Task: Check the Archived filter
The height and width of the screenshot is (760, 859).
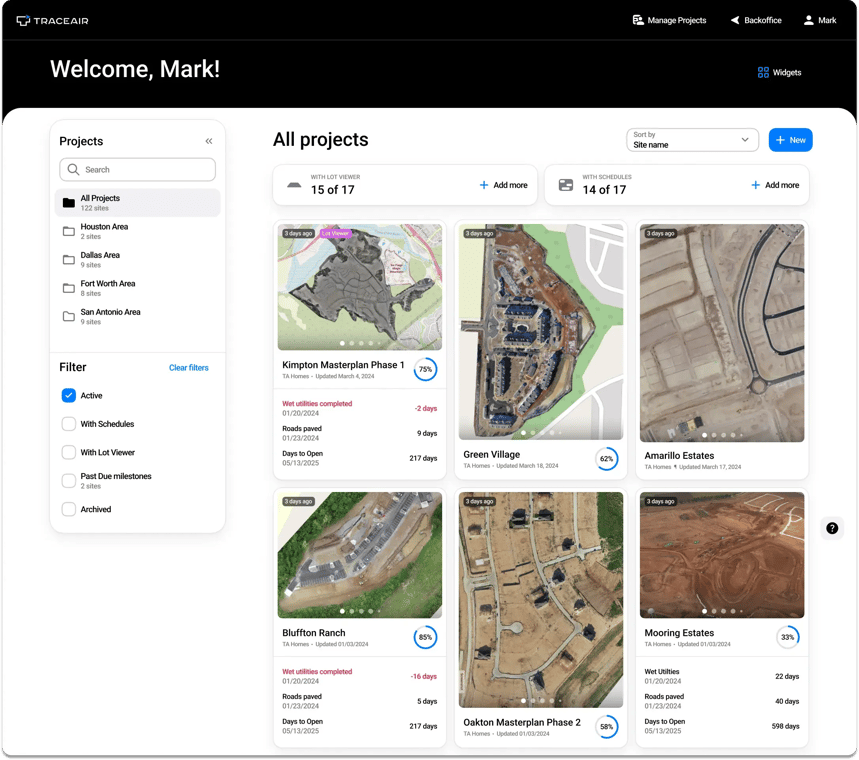Action: (67, 509)
